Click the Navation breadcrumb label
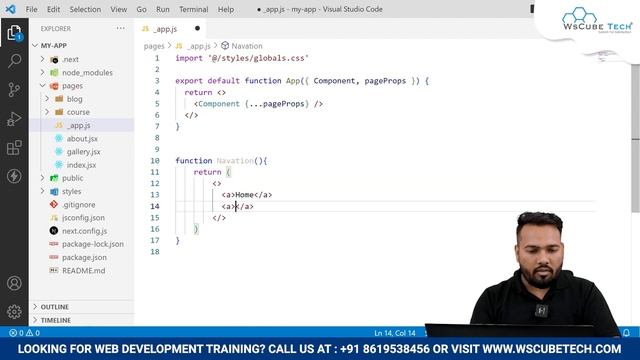 point(247,46)
